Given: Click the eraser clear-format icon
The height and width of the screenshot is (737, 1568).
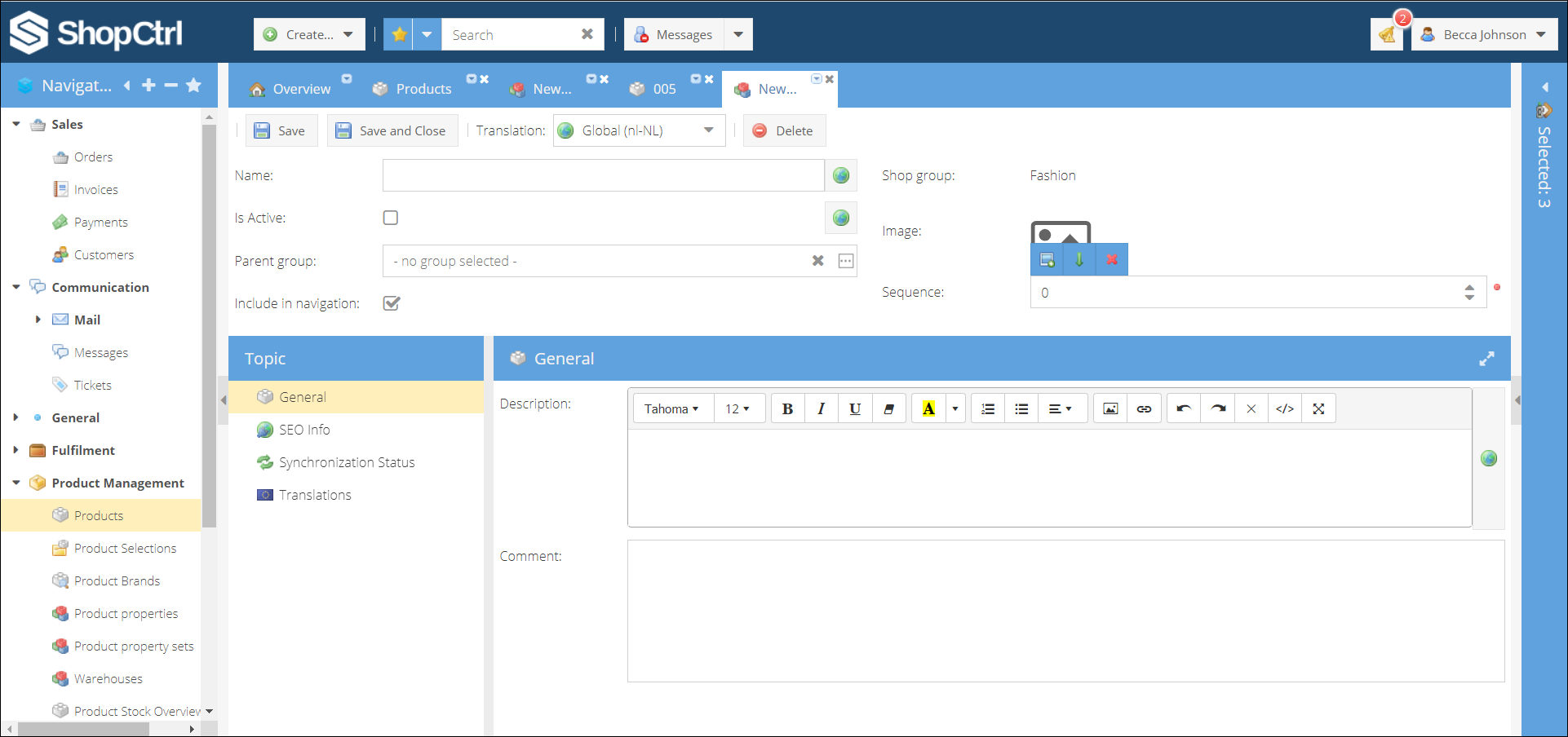Looking at the screenshot, I should coord(888,408).
